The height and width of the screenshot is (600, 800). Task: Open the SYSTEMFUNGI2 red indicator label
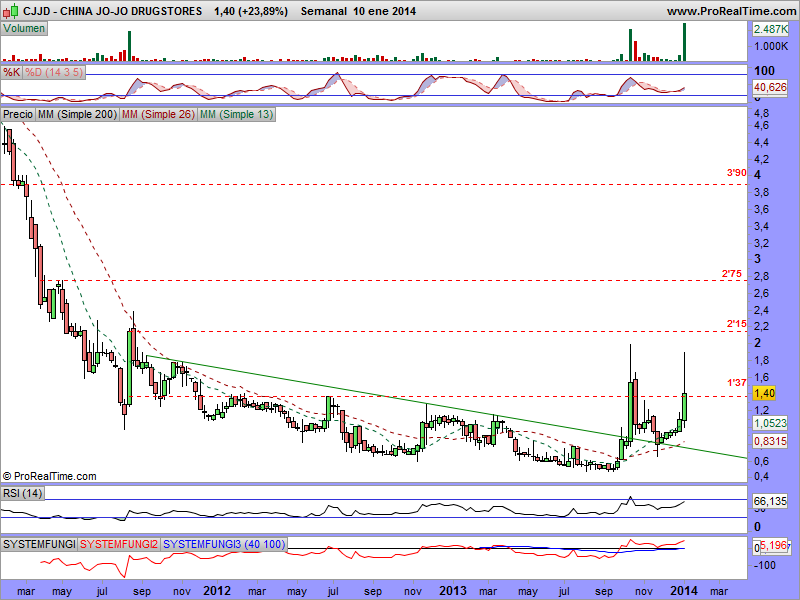coord(119,544)
